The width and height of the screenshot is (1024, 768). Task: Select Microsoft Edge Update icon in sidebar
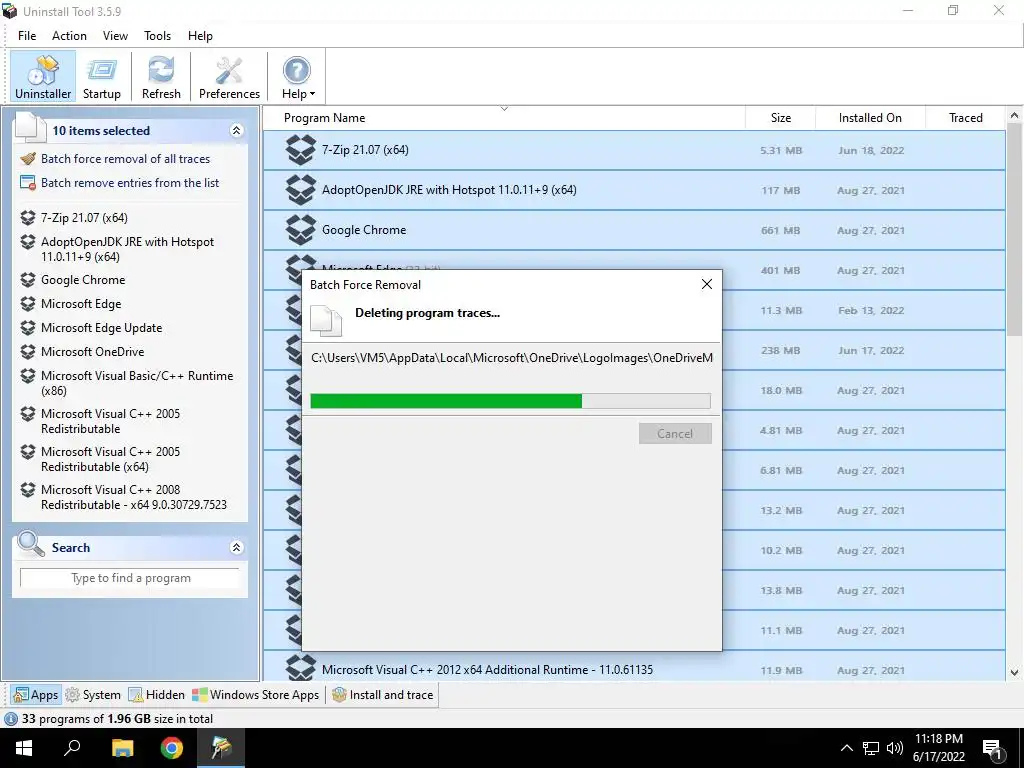click(27, 328)
